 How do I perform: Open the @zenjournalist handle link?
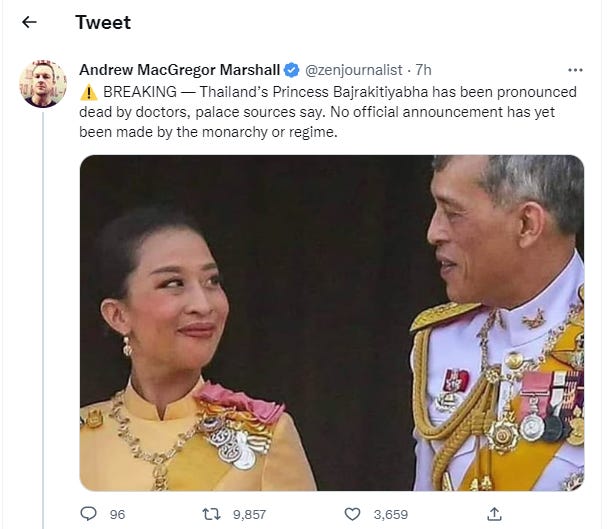pyautogui.click(x=354, y=70)
